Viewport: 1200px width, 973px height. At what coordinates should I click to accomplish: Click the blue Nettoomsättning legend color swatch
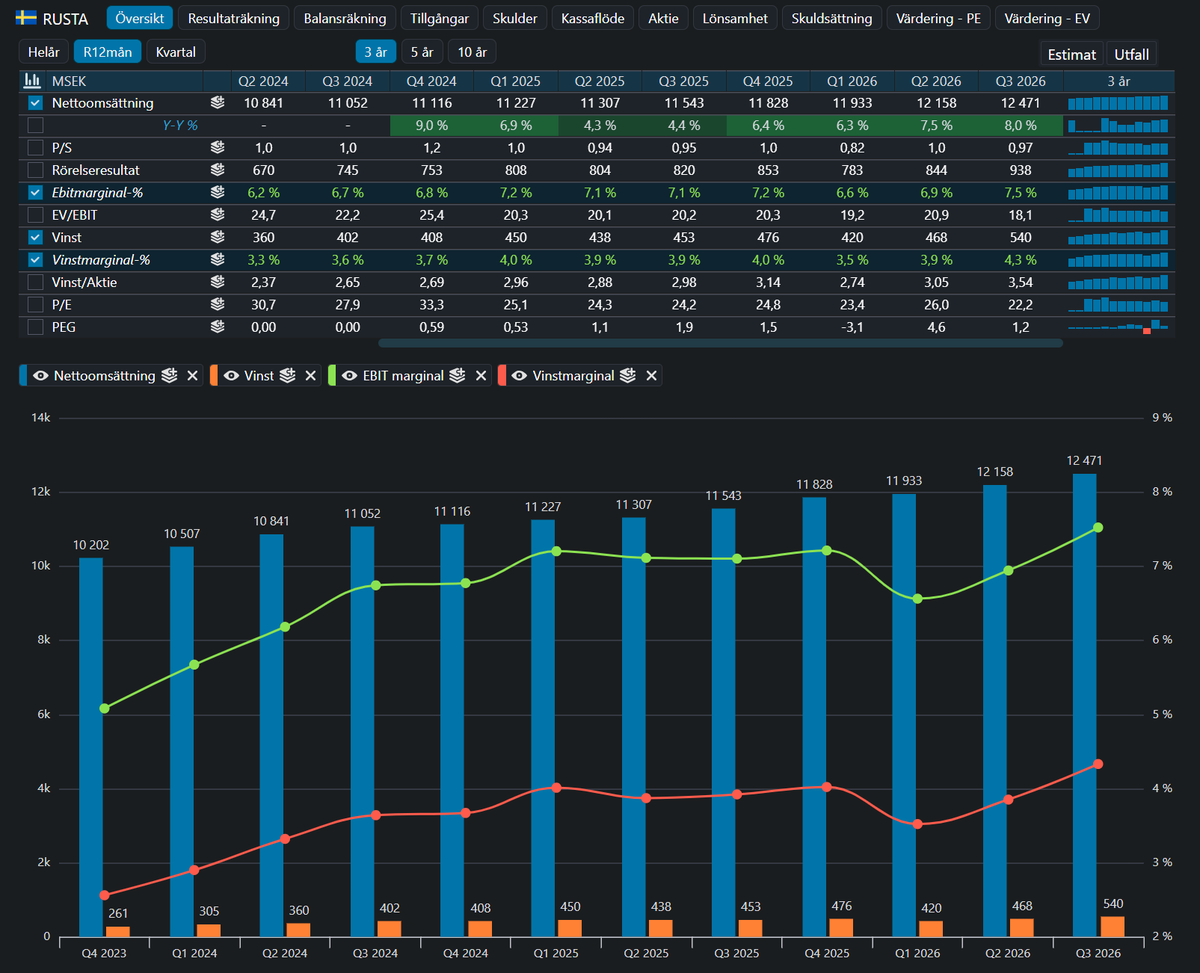click(23, 376)
